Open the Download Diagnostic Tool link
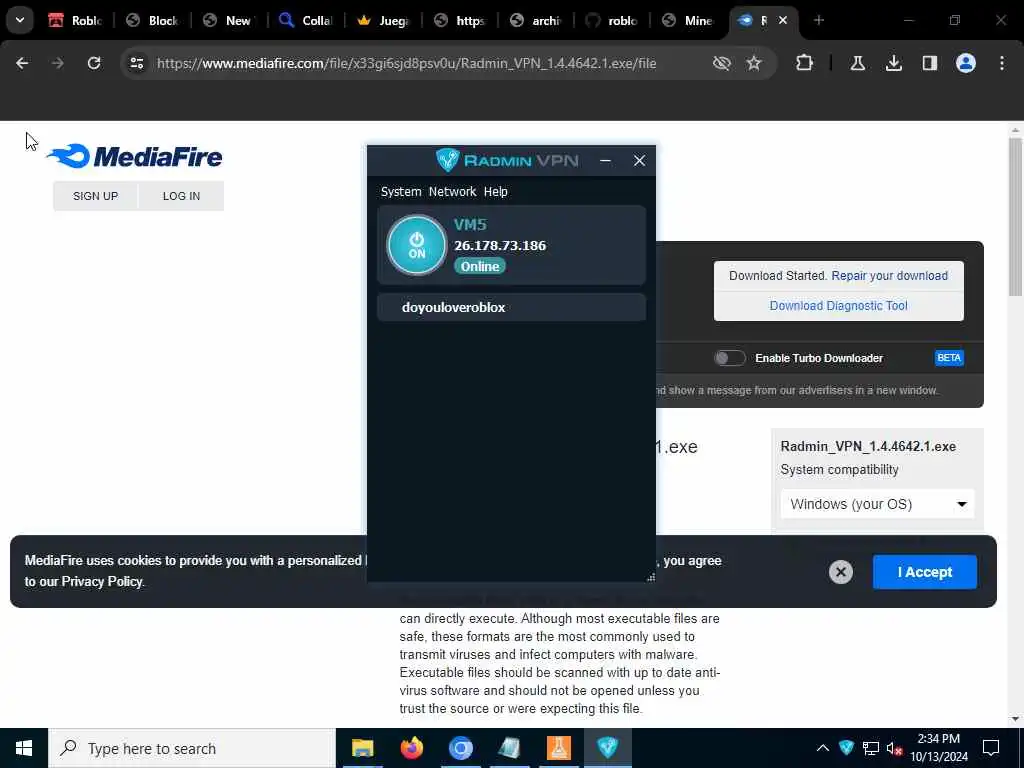This screenshot has height=768, width=1024. click(x=839, y=306)
